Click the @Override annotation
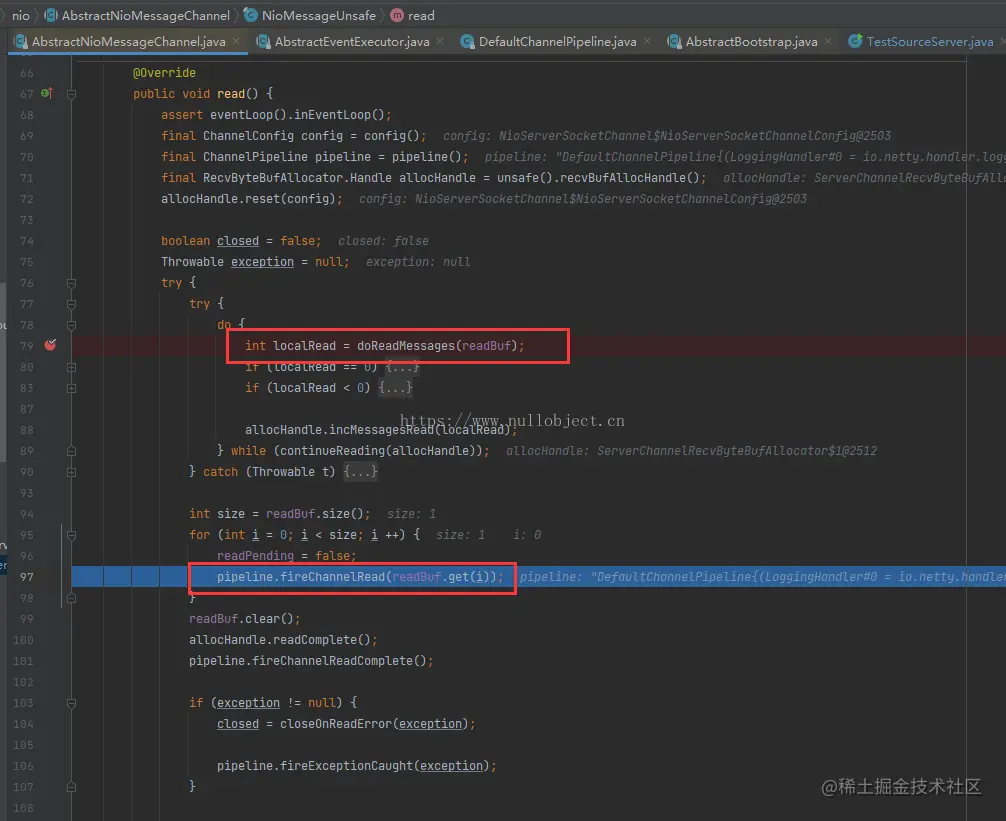This screenshot has height=821, width=1006. pyautogui.click(x=164, y=72)
